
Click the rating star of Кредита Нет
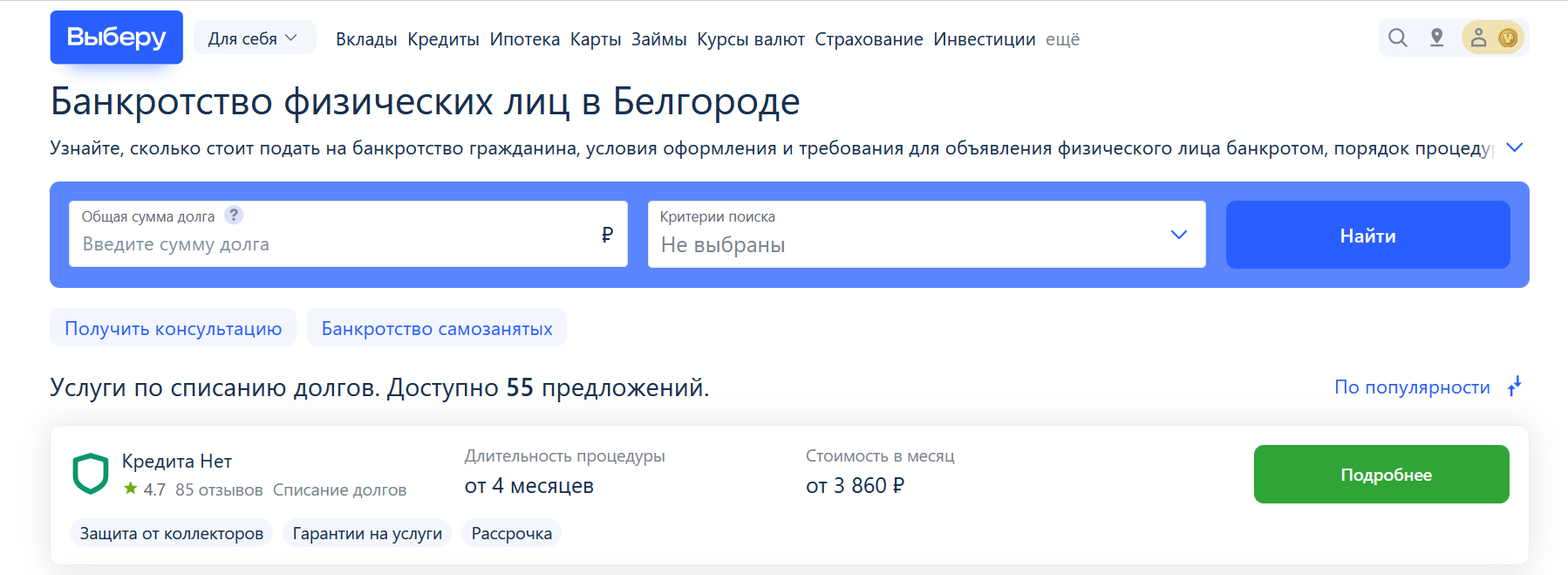pyautogui.click(x=131, y=489)
